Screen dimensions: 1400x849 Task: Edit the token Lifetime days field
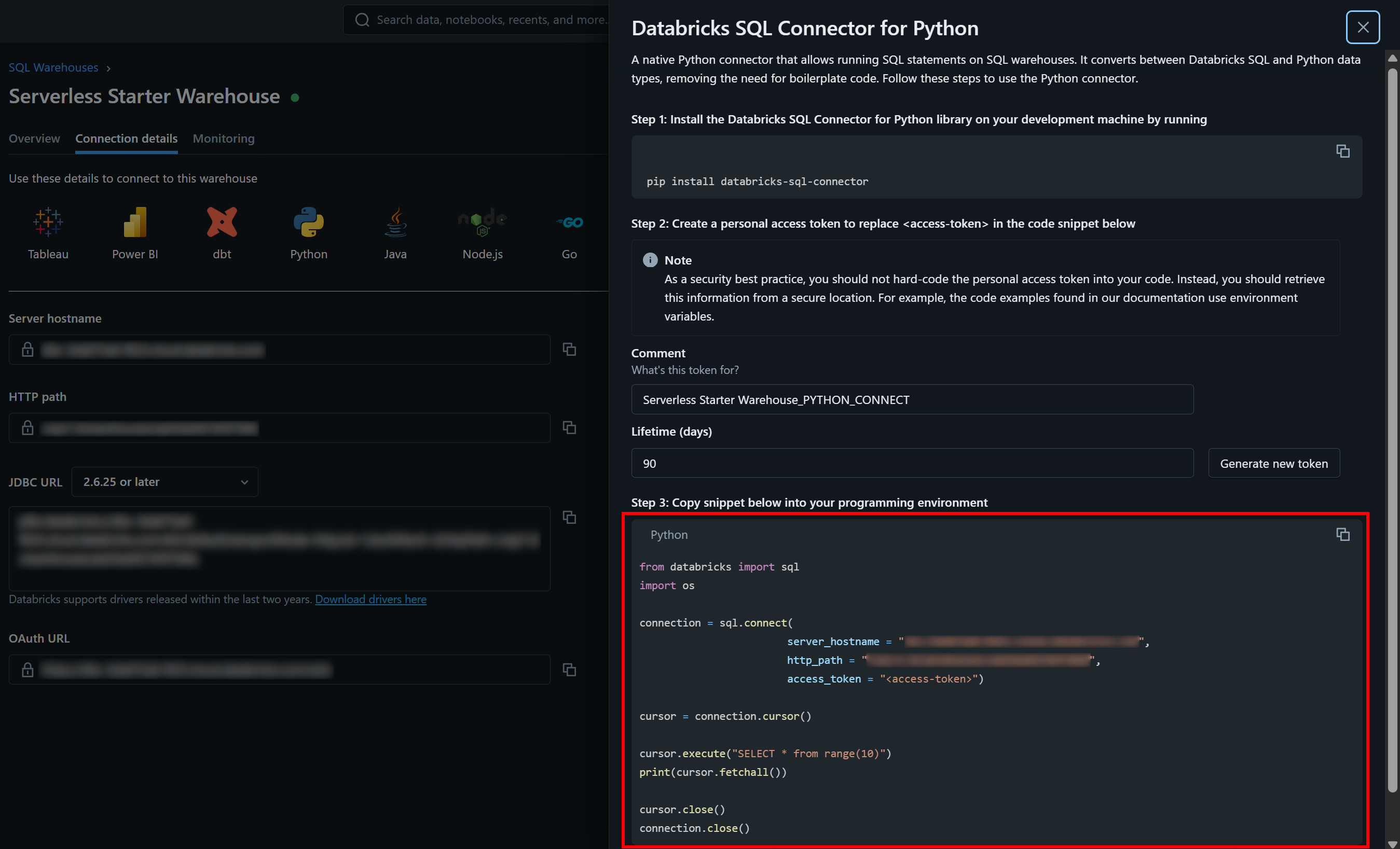click(912, 463)
